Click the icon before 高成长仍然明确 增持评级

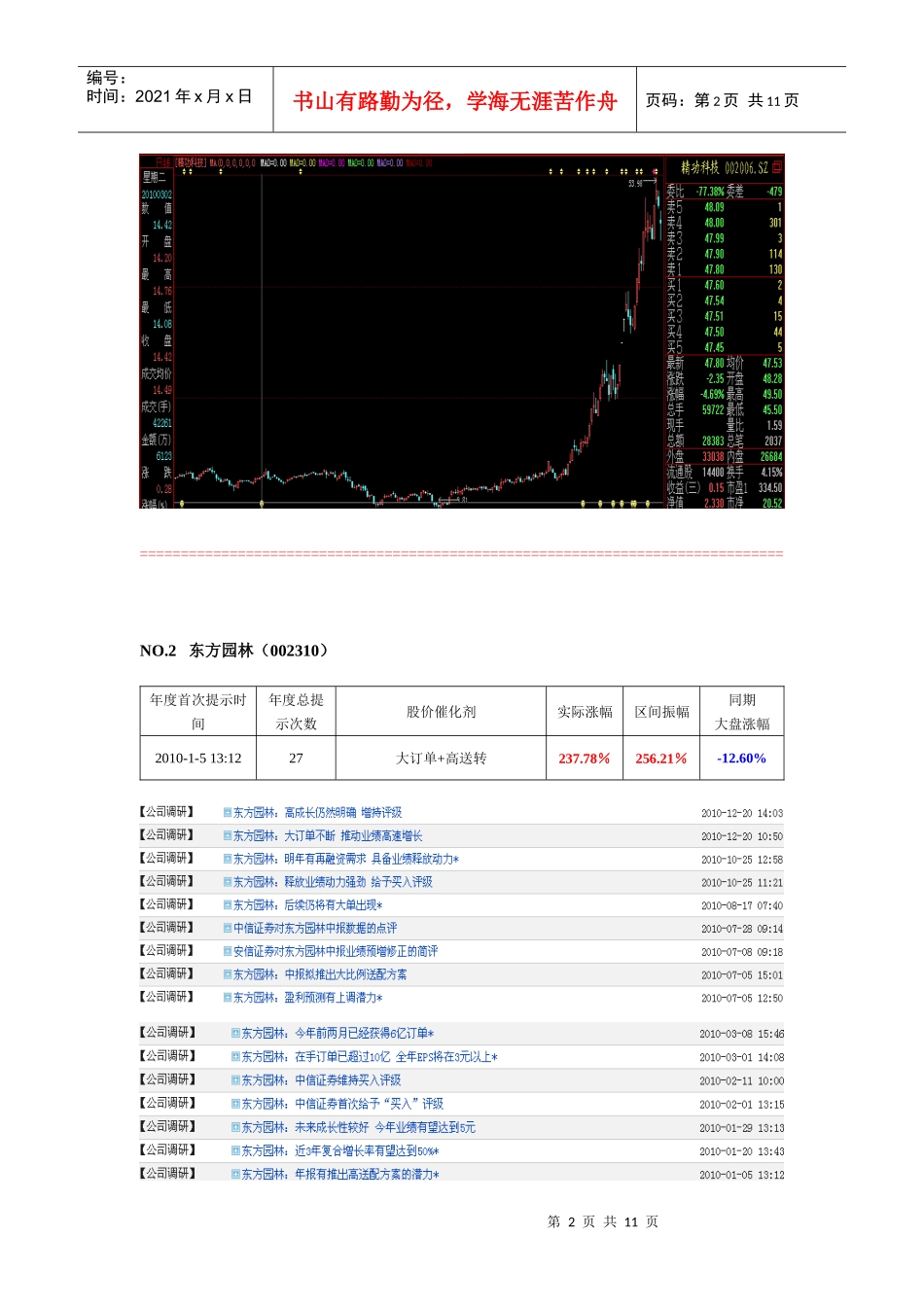(x=228, y=812)
